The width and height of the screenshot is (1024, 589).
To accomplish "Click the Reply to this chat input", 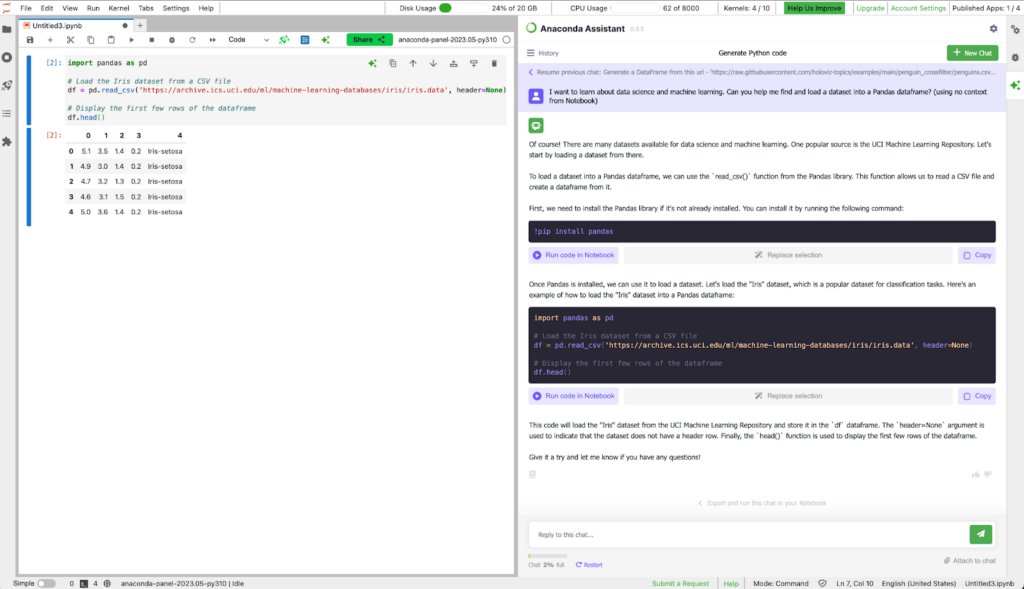I will pyautogui.click(x=748, y=534).
